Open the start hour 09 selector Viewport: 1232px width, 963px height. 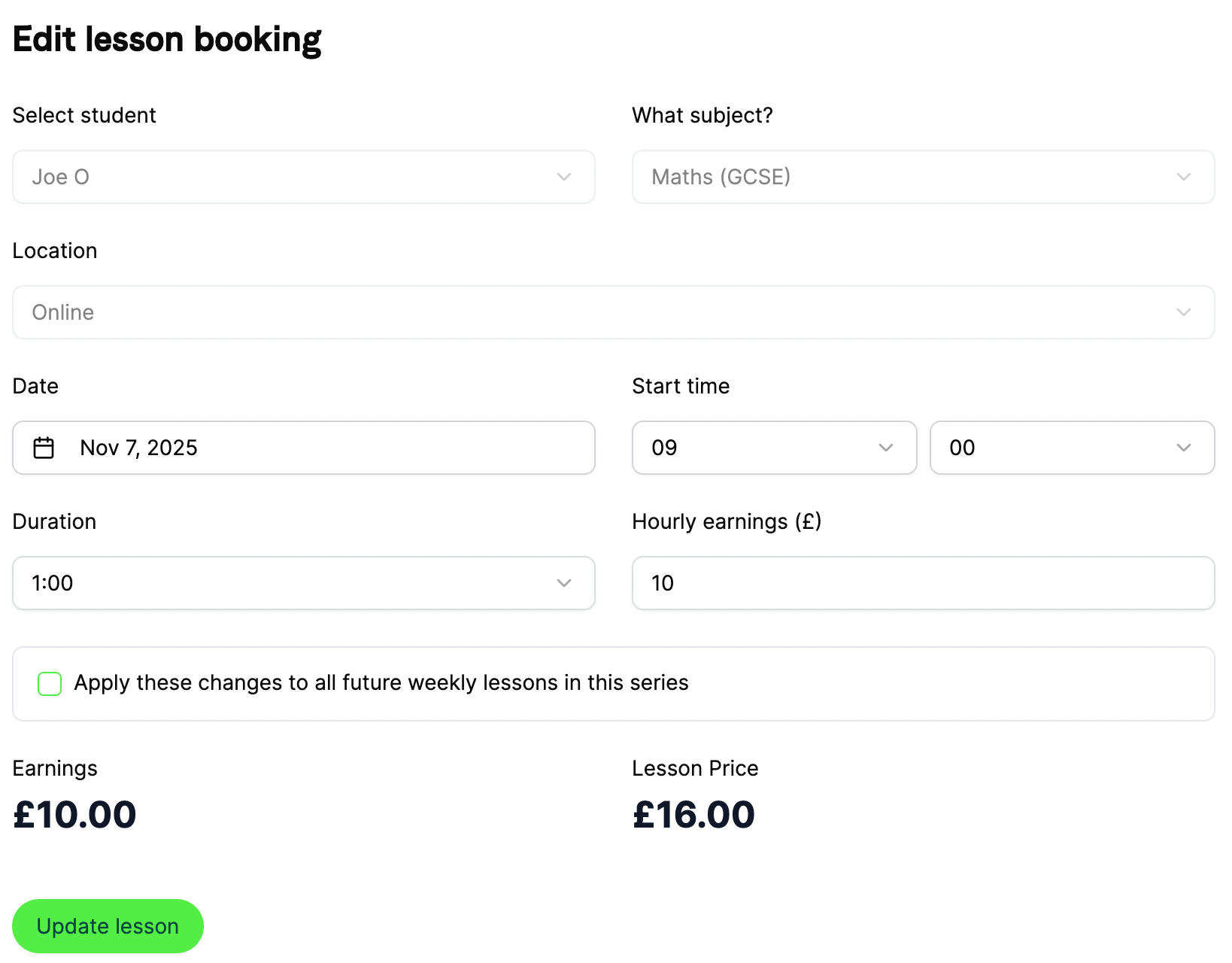coord(775,448)
